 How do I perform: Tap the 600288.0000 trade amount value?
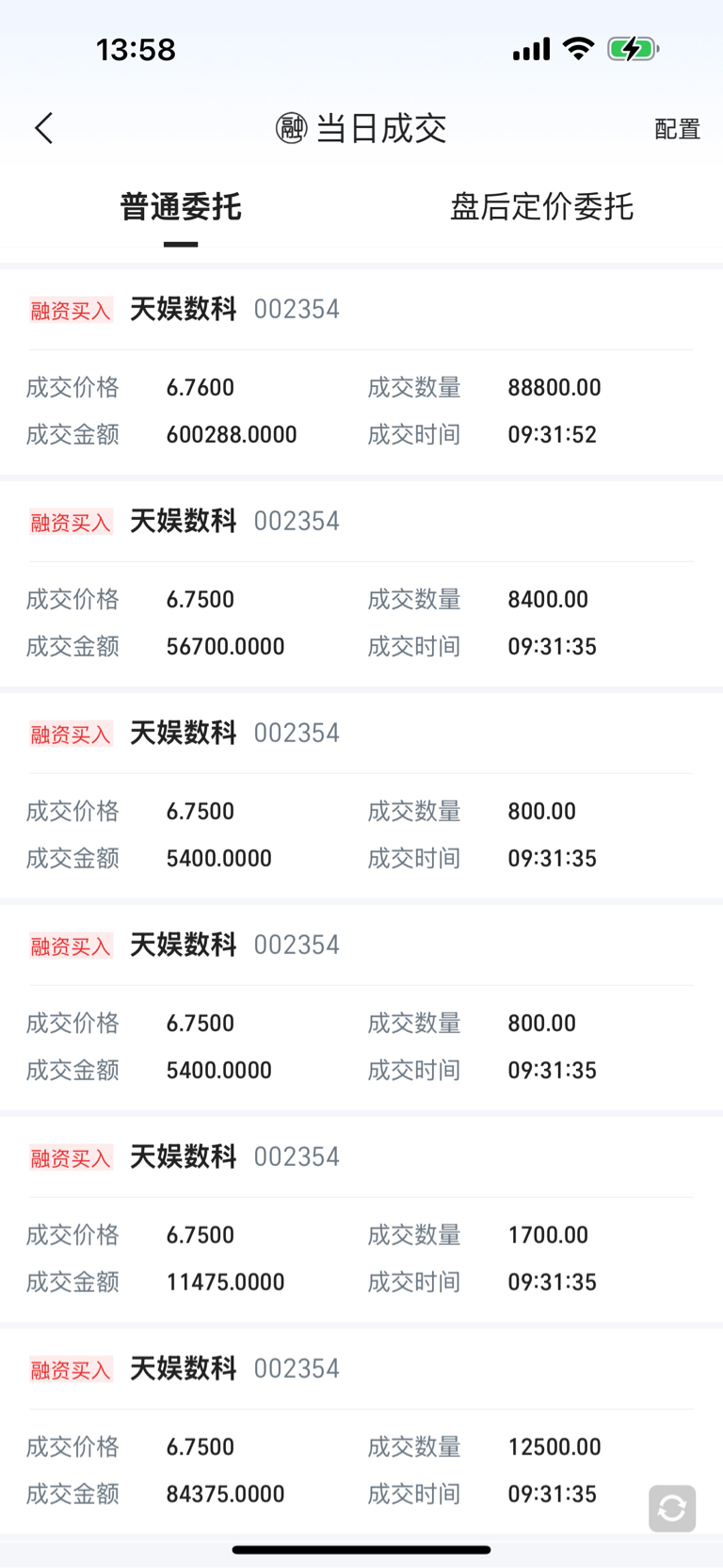[x=232, y=434]
